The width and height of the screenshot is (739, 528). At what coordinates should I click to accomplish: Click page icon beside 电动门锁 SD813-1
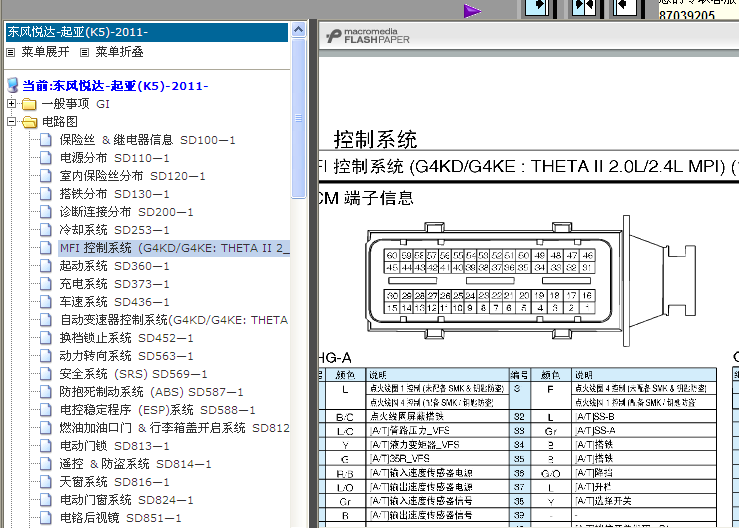(46, 446)
